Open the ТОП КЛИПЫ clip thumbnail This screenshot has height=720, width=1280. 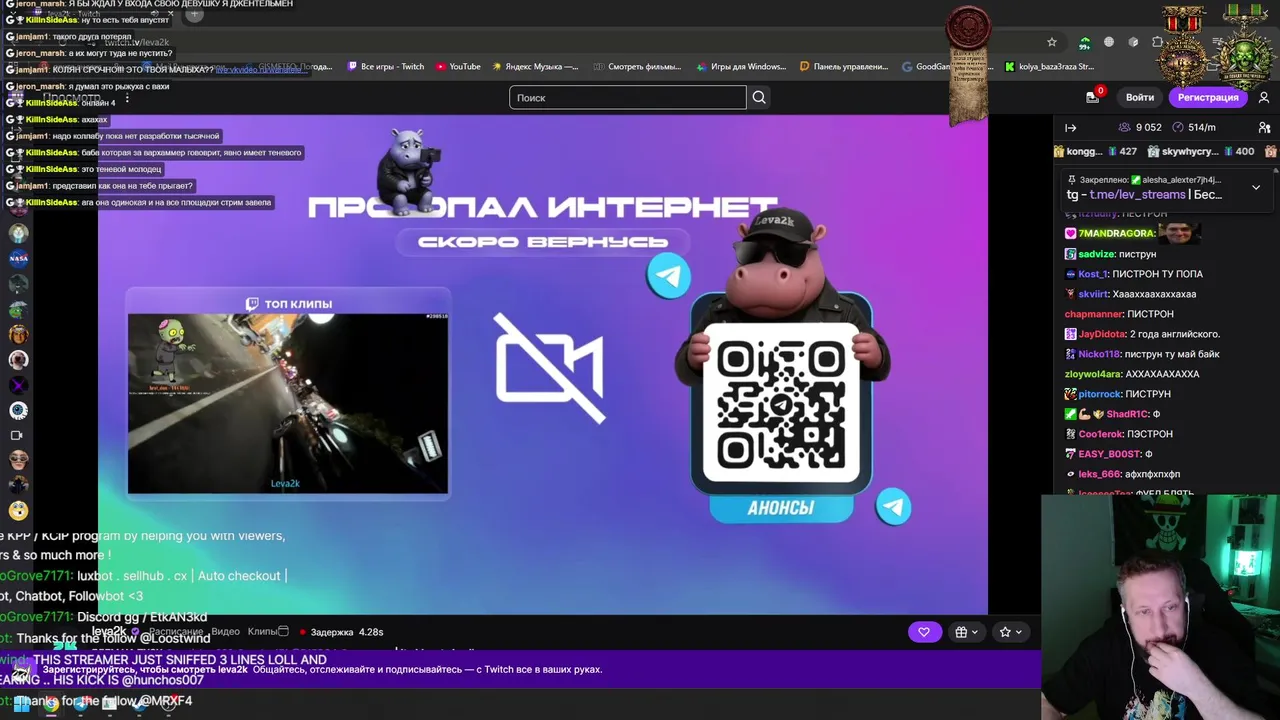[288, 404]
